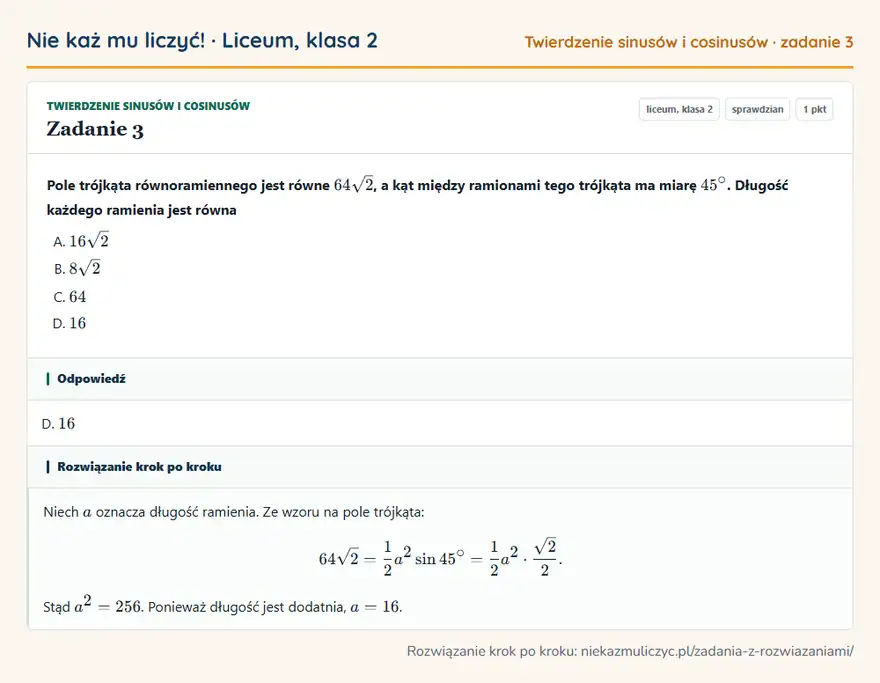The width and height of the screenshot is (880, 683).
Task: Click the green 'TWIERDZENIE SINUSÓW I COSINUSÓW' category label
Action: coord(148,106)
